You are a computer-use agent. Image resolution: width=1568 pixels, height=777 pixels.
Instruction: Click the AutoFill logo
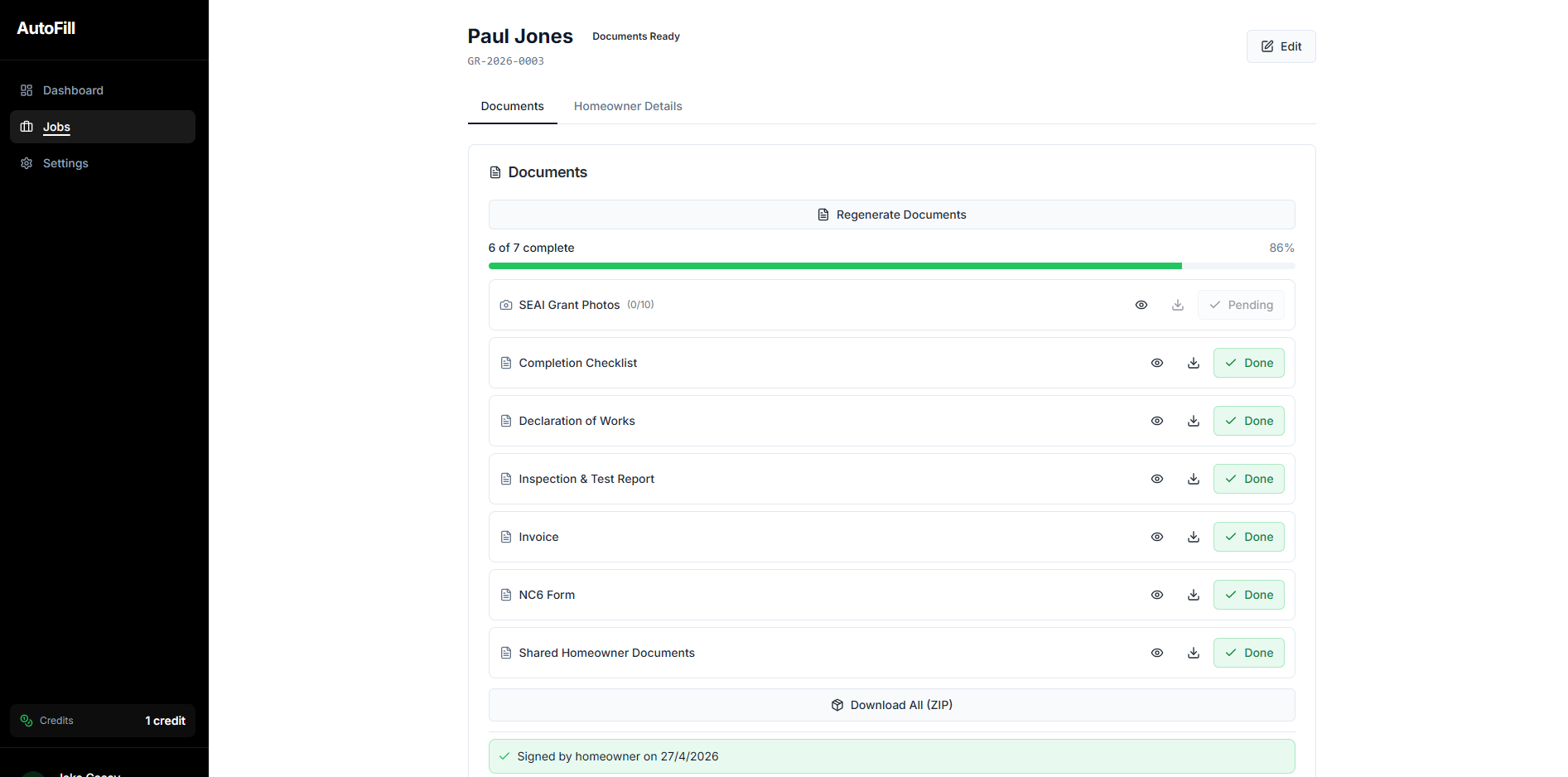(x=46, y=28)
